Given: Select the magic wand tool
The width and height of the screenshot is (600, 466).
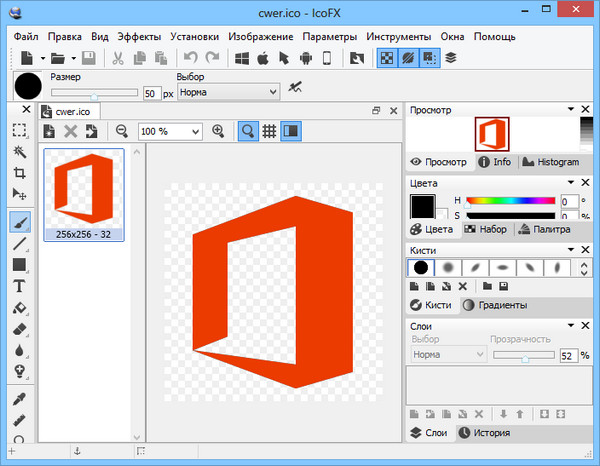Looking at the screenshot, I should pos(19,152).
